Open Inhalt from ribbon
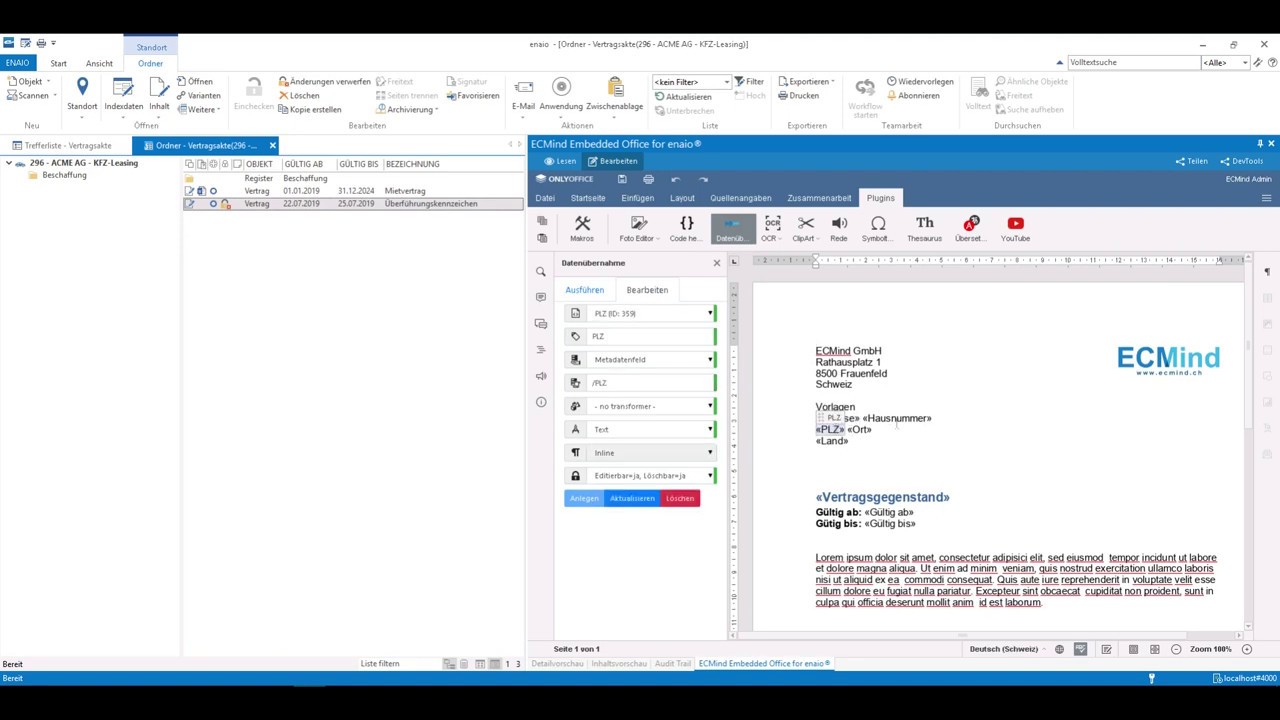The height and width of the screenshot is (720, 1280). [159, 94]
